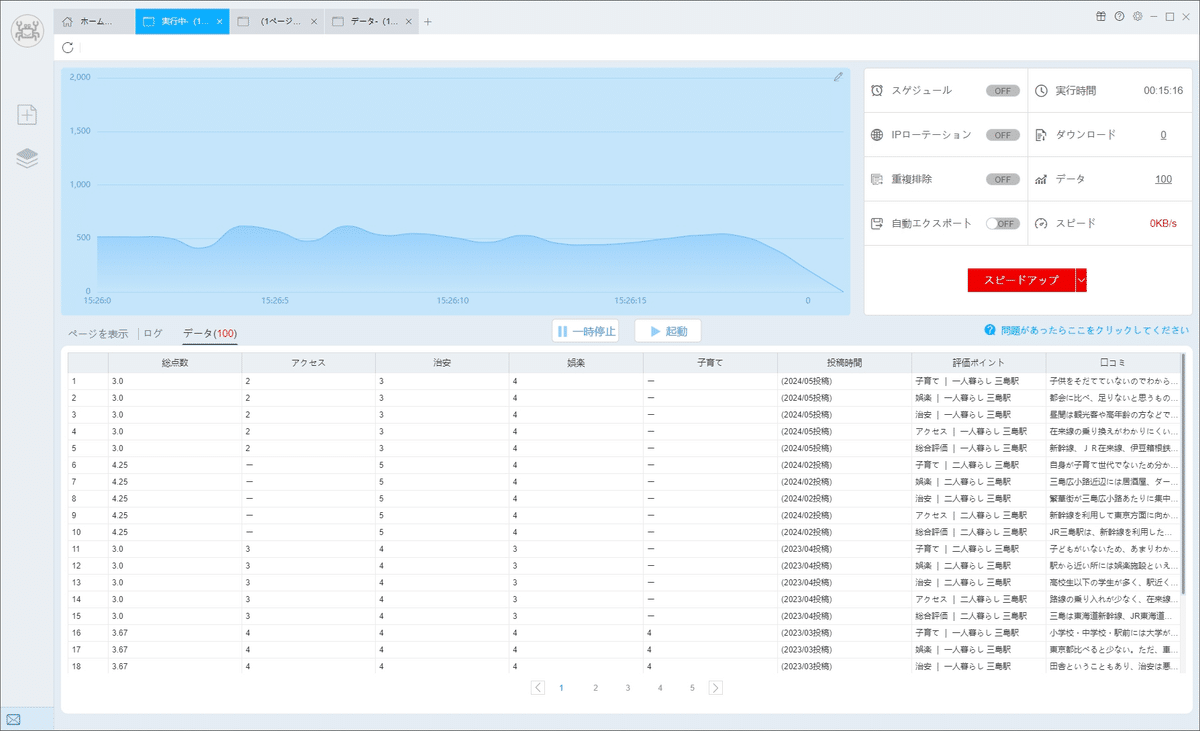Viewport: 1200px width, 731px height.
Task: Click the スケジュール alarm clock icon
Action: coord(877,90)
